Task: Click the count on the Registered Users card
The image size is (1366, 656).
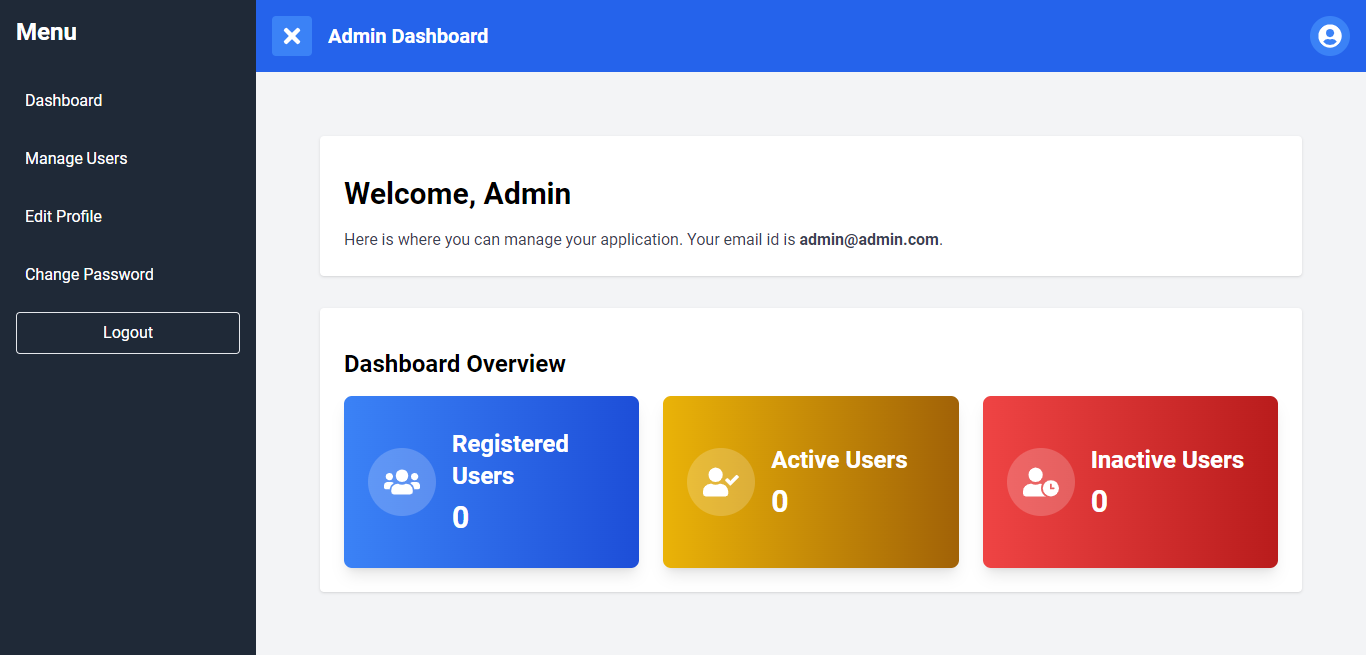Action: pyautogui.click(x=459, y=517)
